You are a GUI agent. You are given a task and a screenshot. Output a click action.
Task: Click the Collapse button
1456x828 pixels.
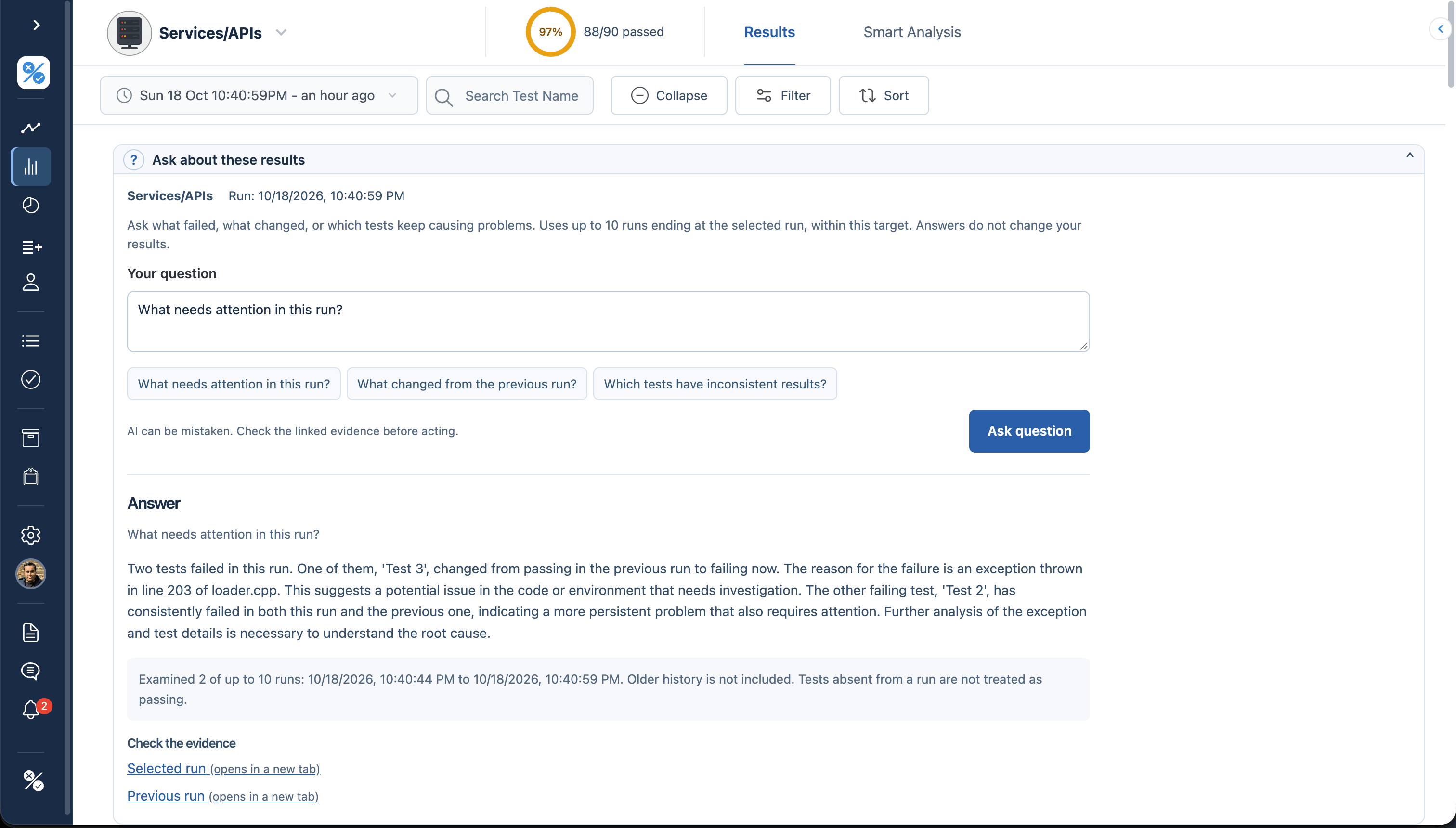click(669, 95)
